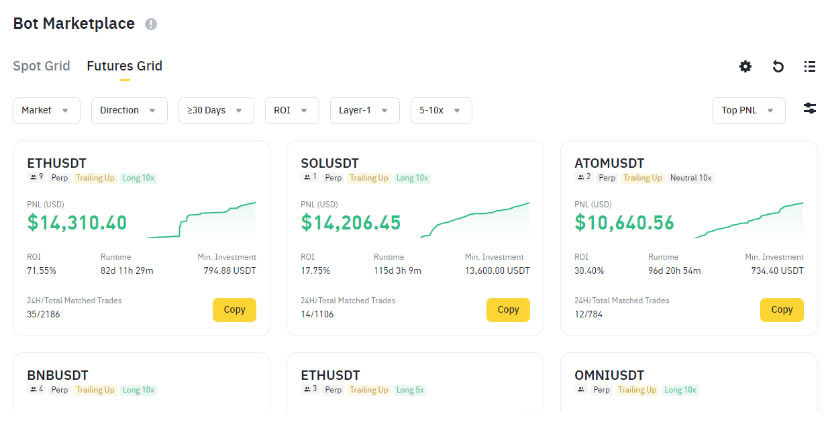Expand the Market dropdown

46,110
